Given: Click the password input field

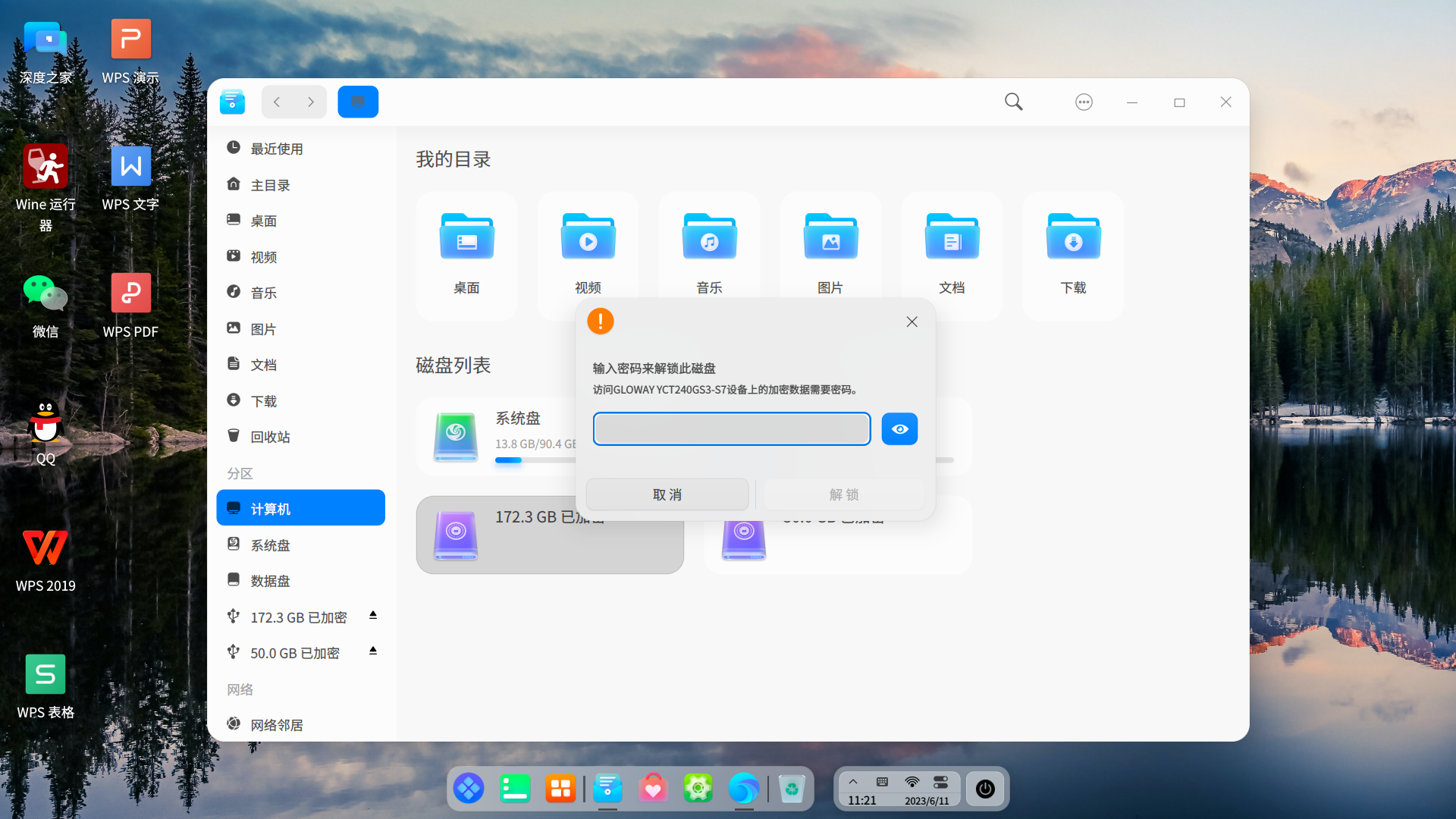Looking at the screenshot, I should point(731,428).
